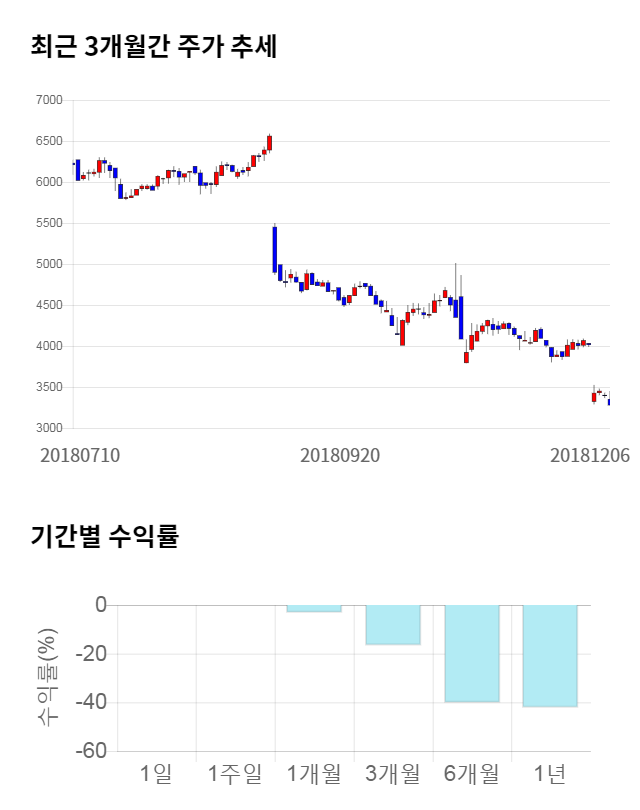Select the 20181206 date label
This screenshot has height=810, width=640.
click(590, 454)
